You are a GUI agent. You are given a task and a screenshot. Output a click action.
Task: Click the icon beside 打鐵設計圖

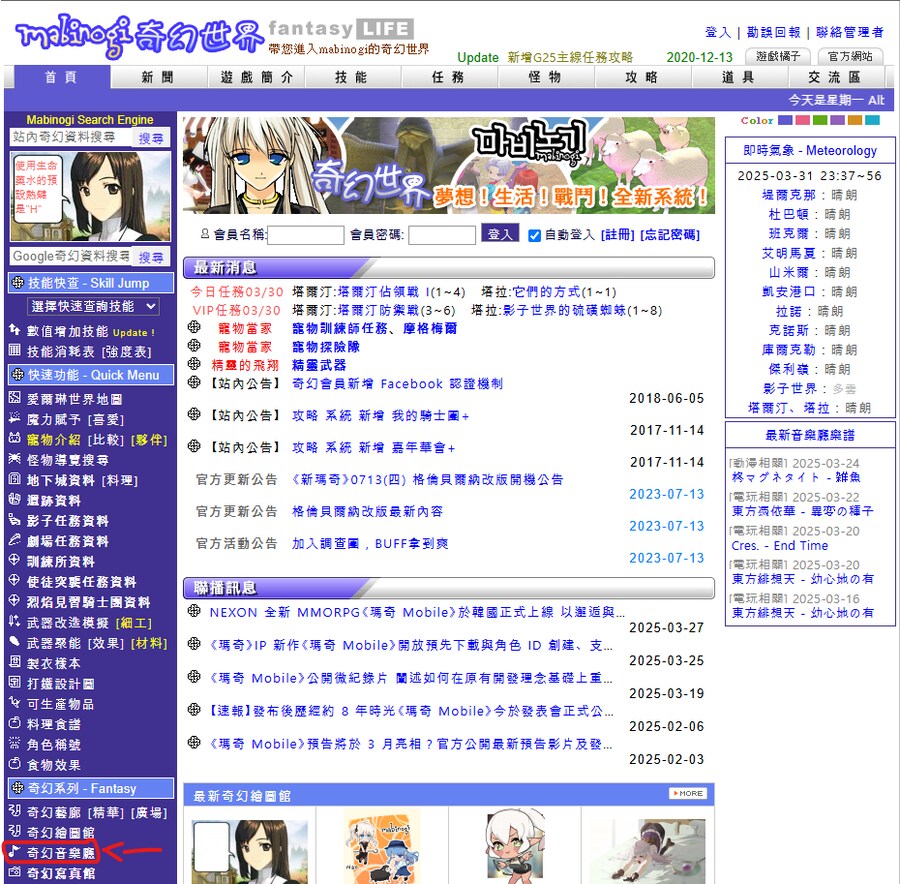point(14,682)
